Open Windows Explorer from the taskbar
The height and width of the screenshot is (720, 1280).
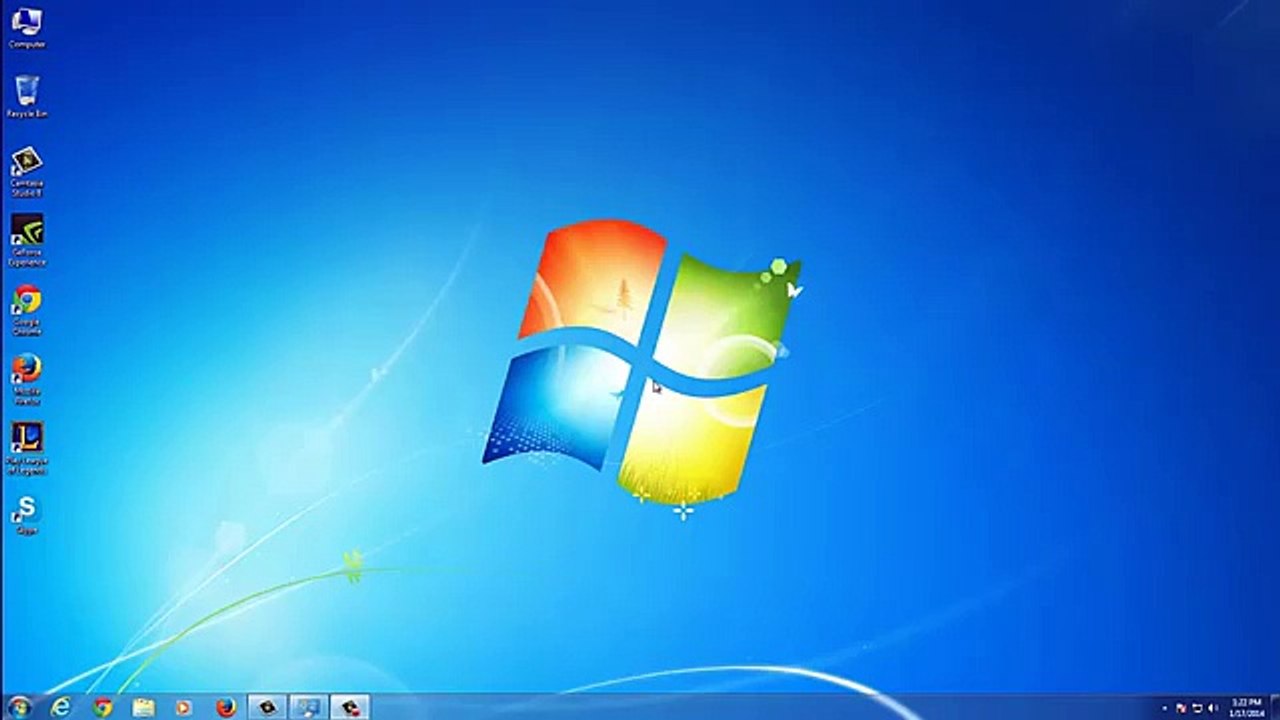coord(144,707)
